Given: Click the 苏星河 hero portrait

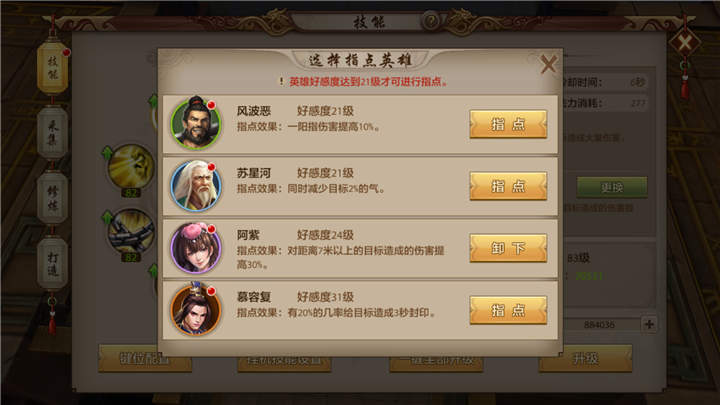Looking at the screenshot, I should [196, 186].
